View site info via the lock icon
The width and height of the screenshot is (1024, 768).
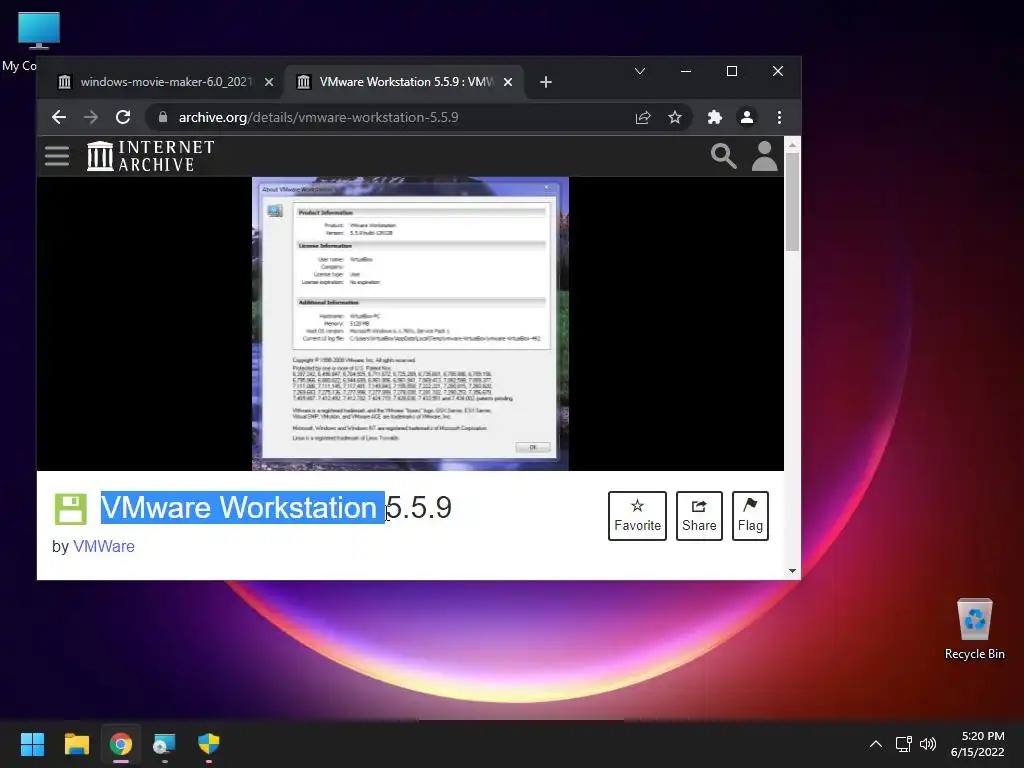[x=163, y=118]
